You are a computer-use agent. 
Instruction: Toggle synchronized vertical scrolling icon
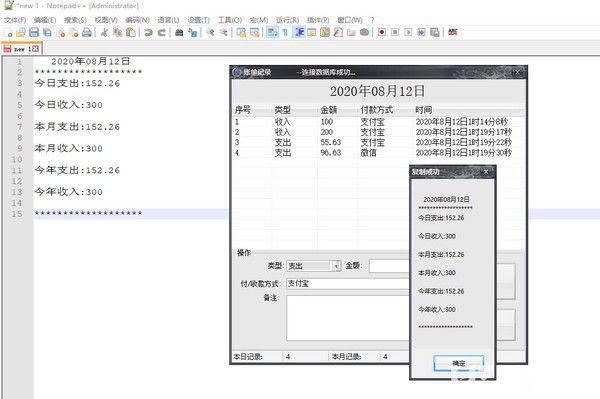[x=241, y=33]
